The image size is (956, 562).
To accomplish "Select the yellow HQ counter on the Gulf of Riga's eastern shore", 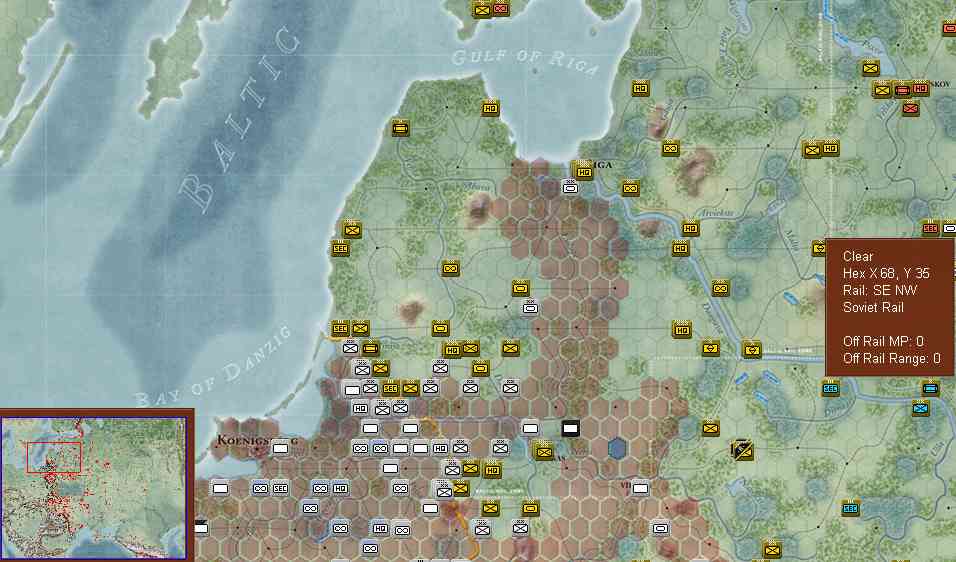I will 640,89.
